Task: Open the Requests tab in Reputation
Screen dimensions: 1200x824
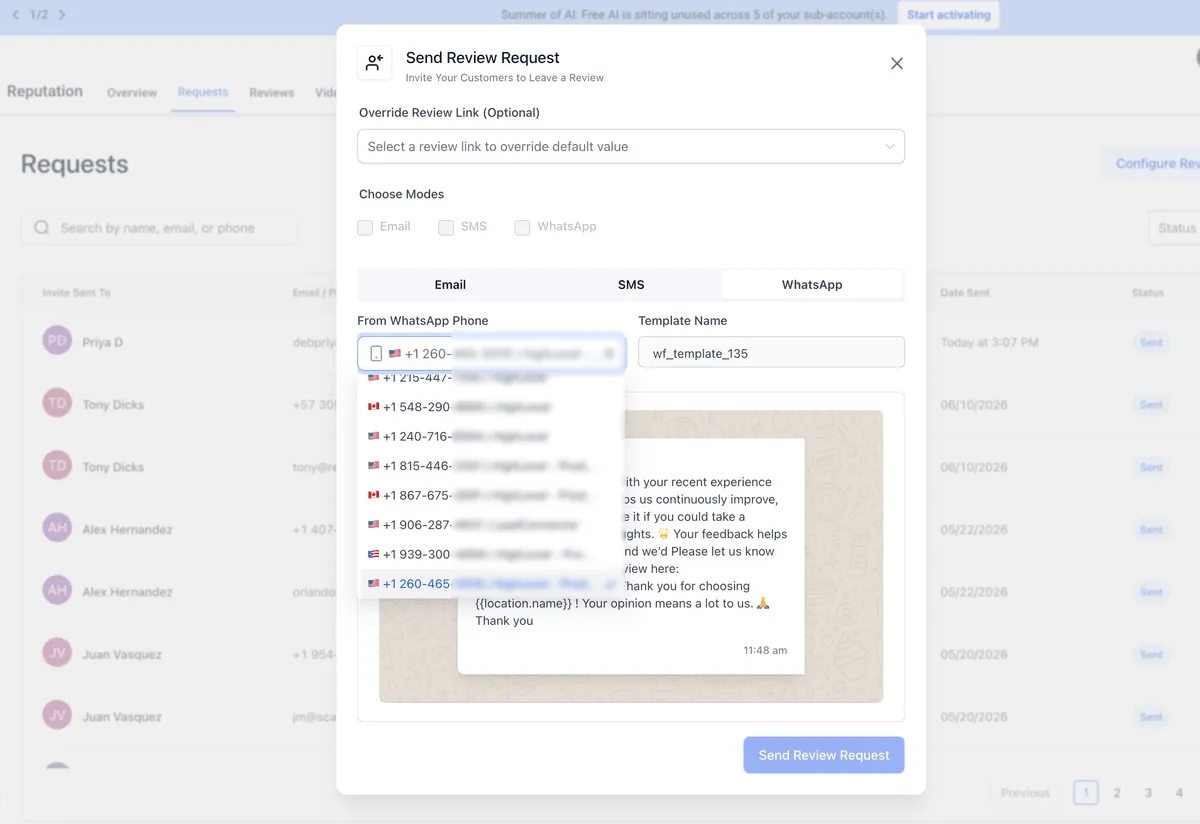Action: (203, 92)
